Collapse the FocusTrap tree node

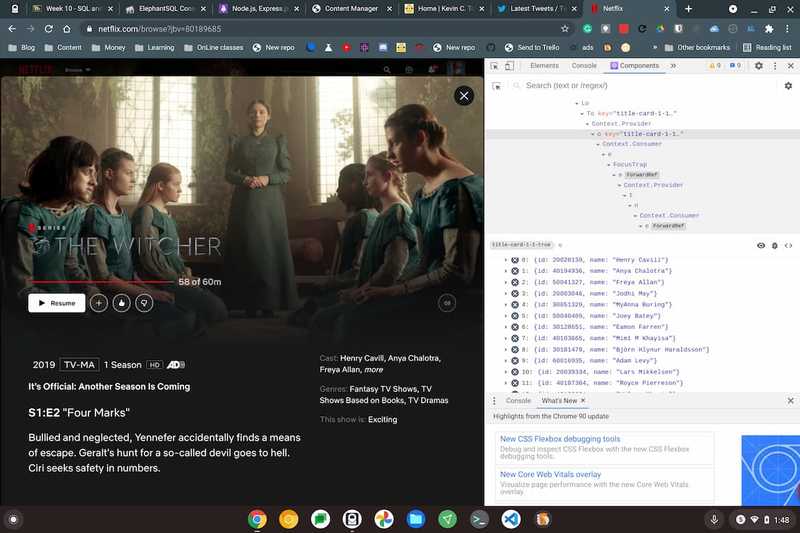[x=609, y=165]
